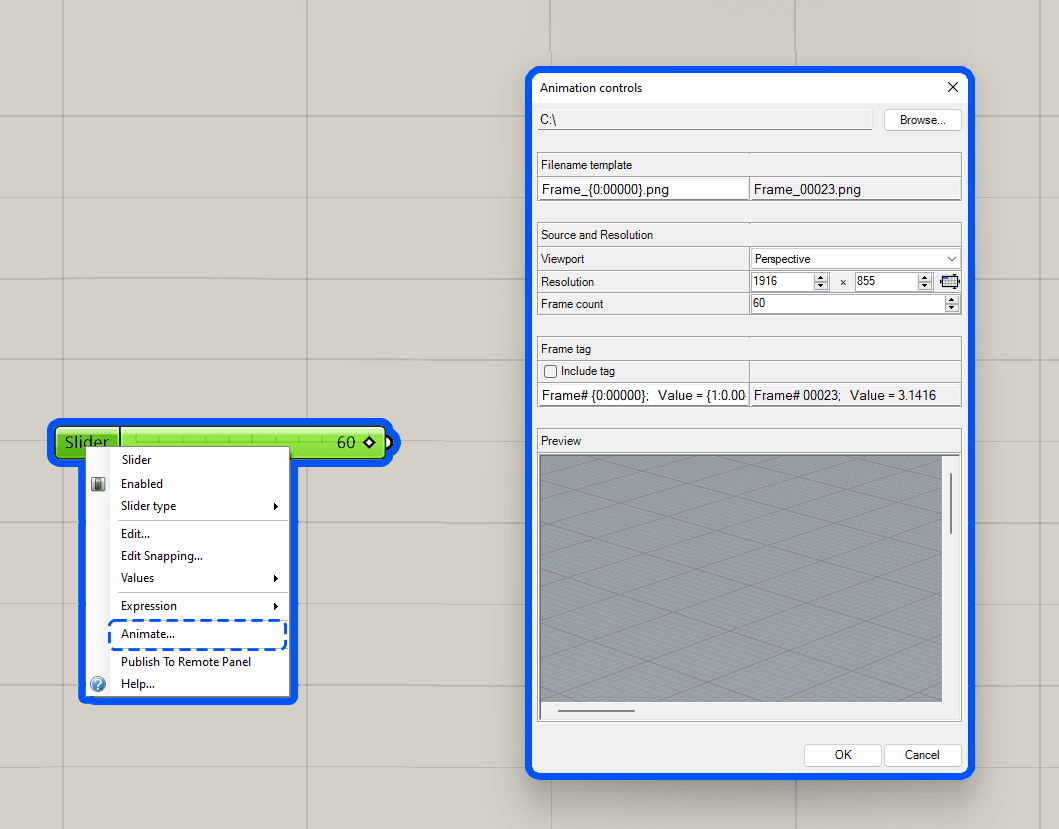Click the Filename template input field
Image resolution: width=1059 pixels, height=829 pixels.
(x=643, y=189)
